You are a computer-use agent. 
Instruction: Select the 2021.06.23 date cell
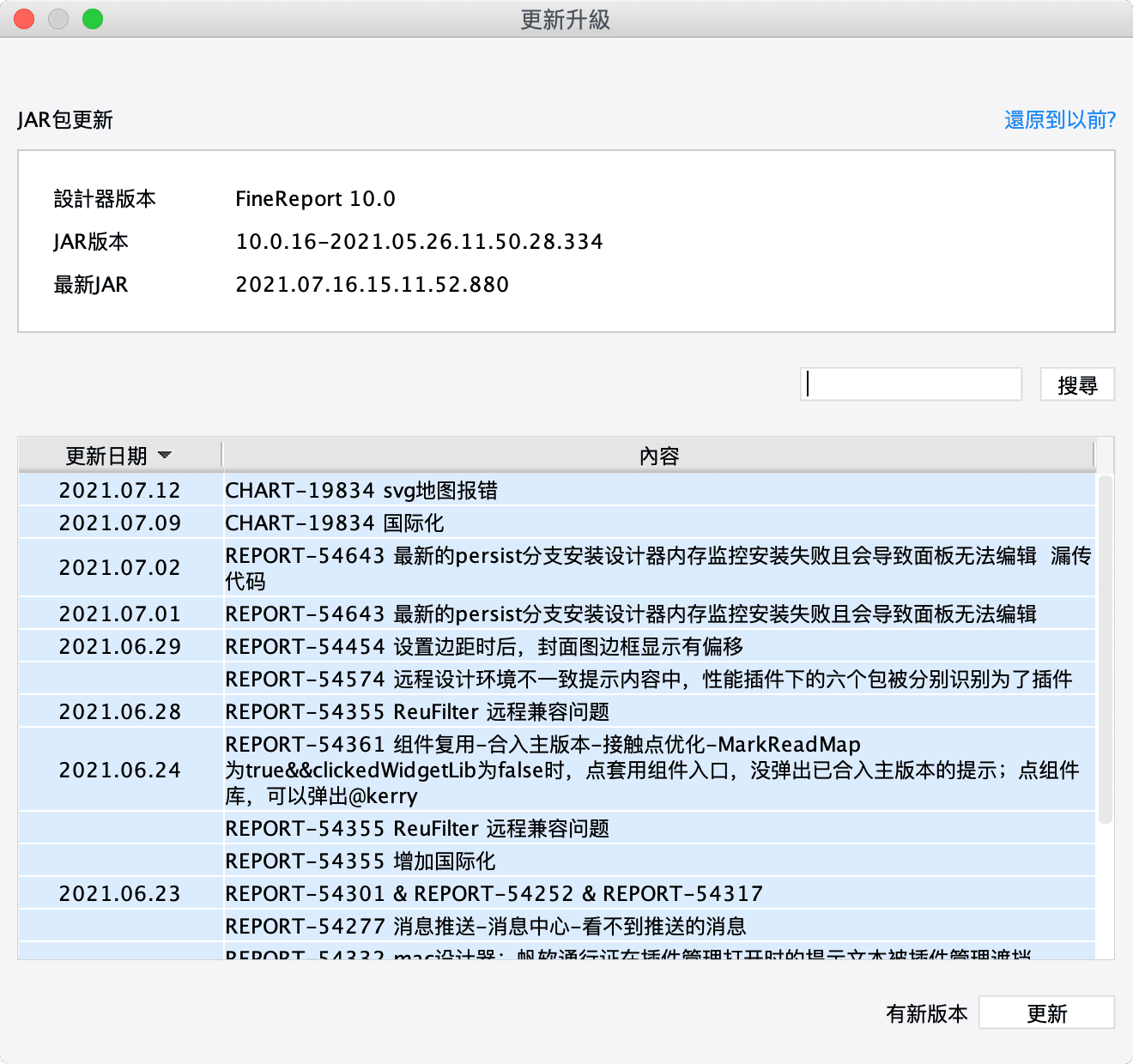[x=120, y=893]
